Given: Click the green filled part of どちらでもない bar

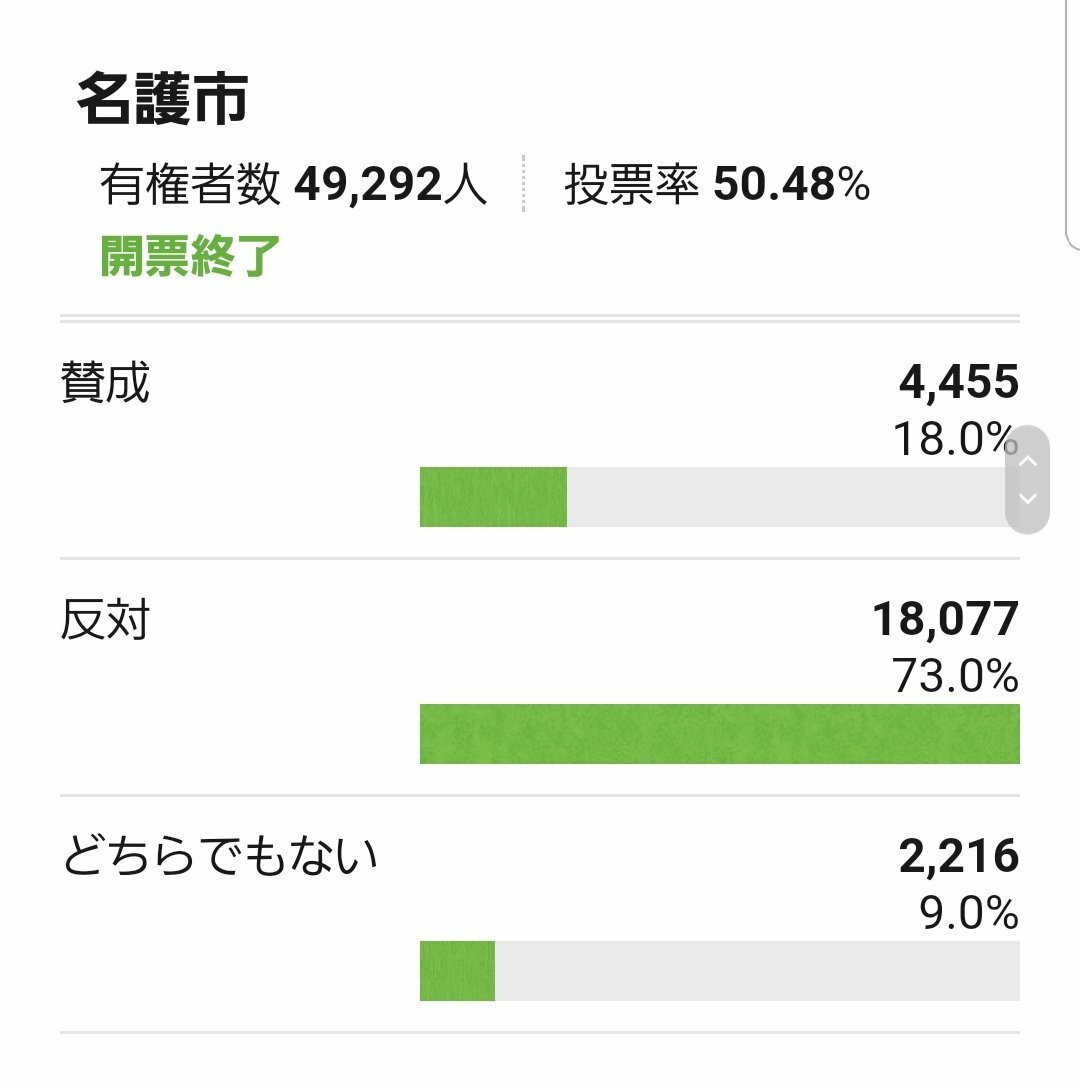Looking at the screenshot, I should coord(457,971).
